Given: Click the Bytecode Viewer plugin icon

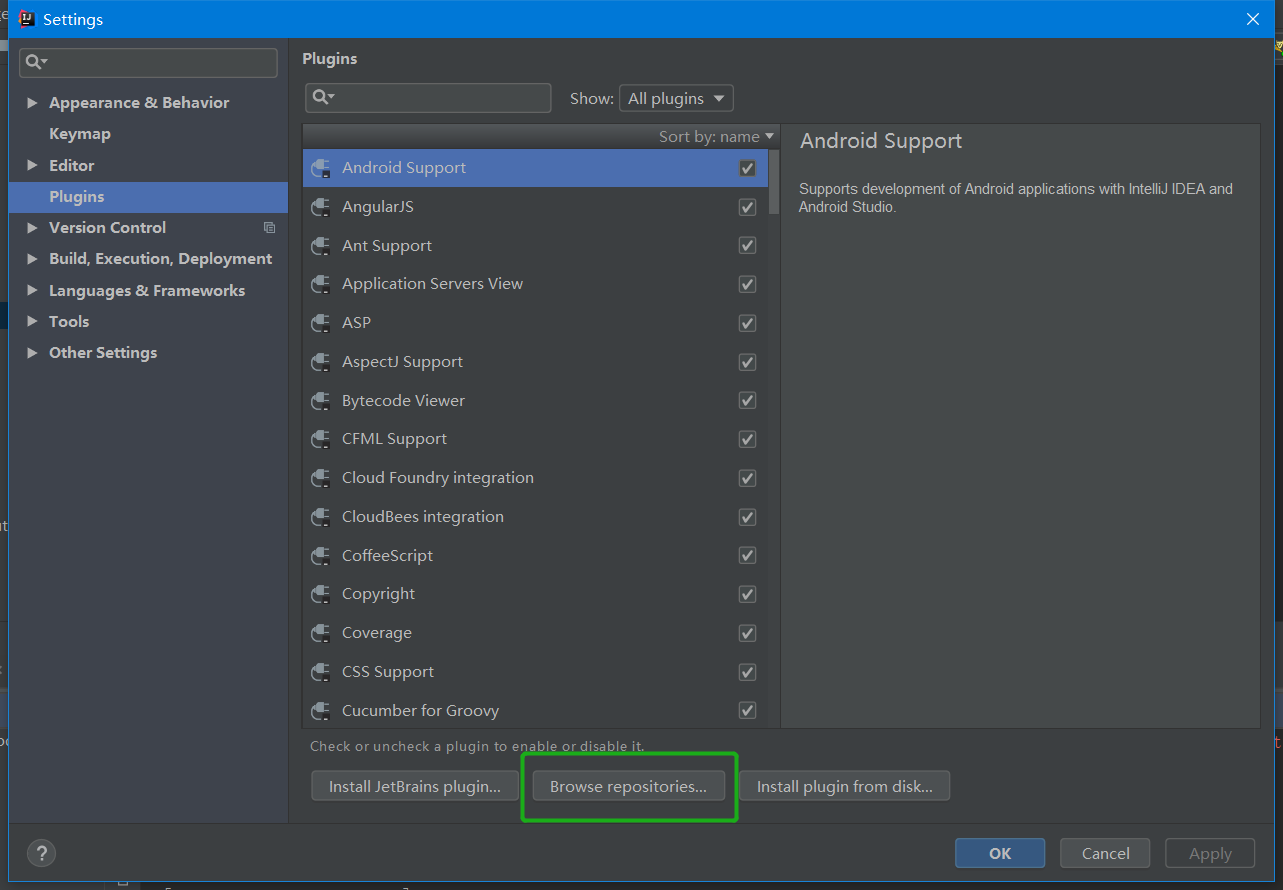Looking at the screenshot, I should tap(321, 401).
